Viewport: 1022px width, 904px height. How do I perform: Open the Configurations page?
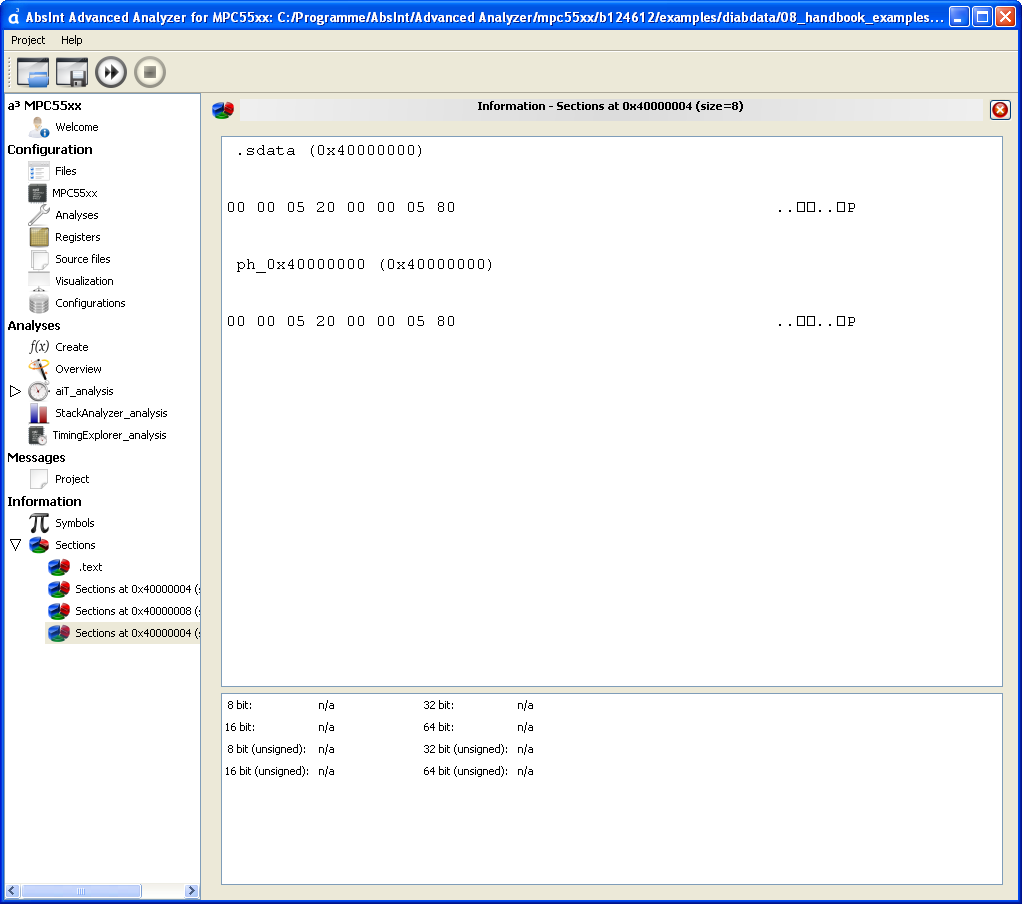[x=90, y=303]
